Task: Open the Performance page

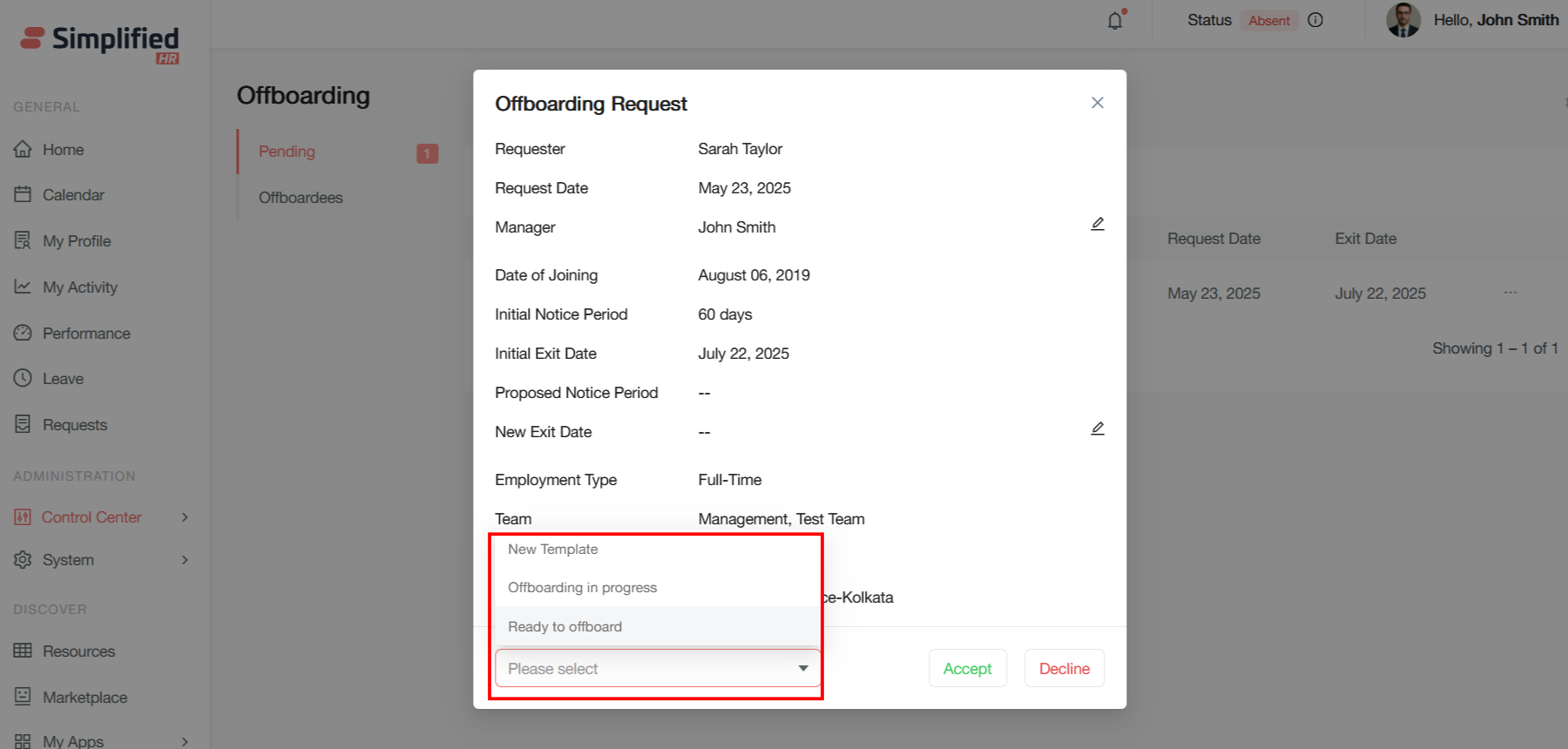Action: click(86, 334)
